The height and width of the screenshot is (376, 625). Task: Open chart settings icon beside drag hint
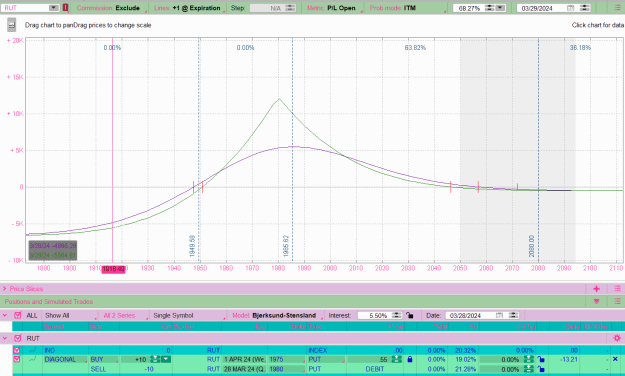click(x=12, y=25)
